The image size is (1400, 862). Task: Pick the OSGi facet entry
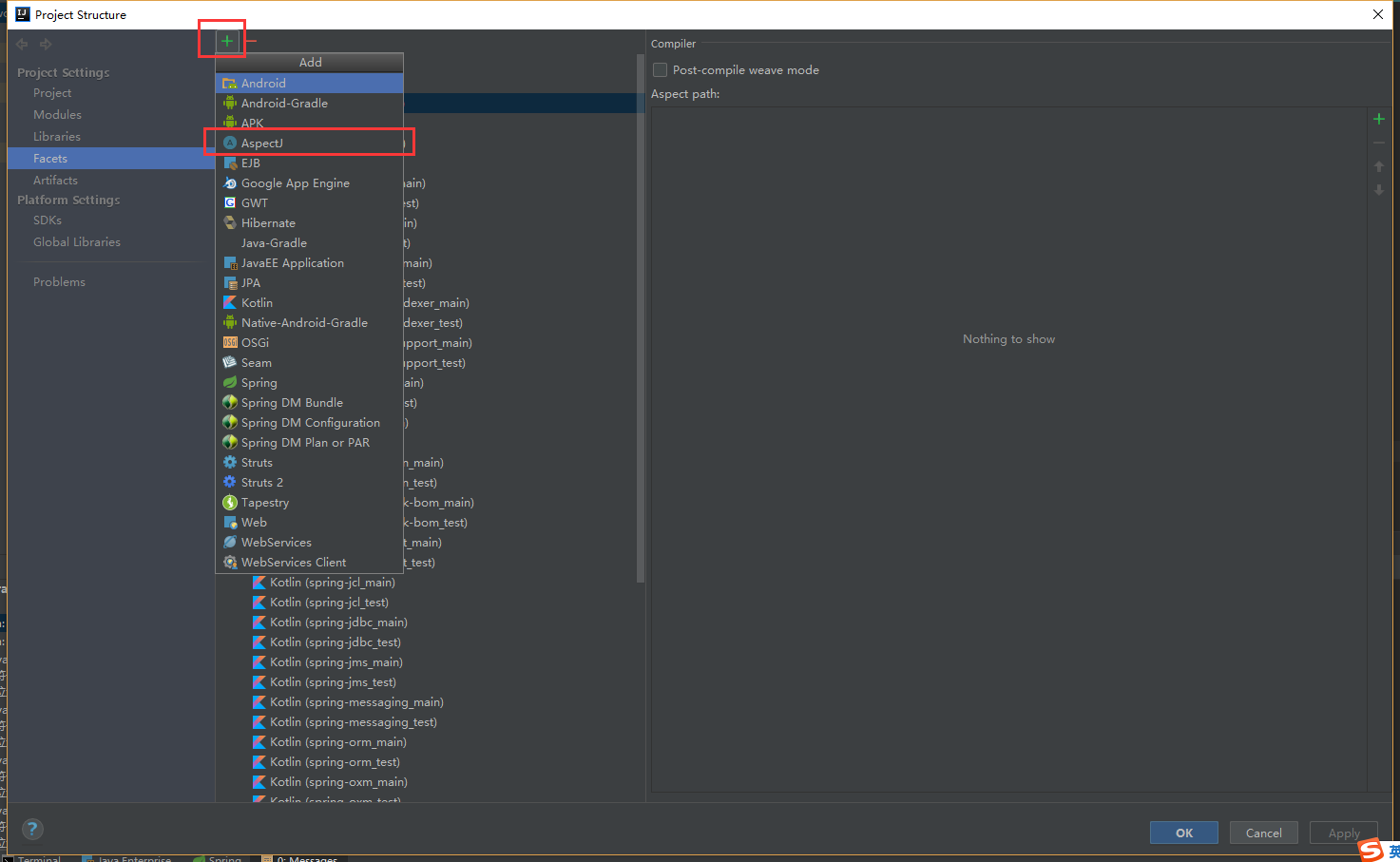310,343
